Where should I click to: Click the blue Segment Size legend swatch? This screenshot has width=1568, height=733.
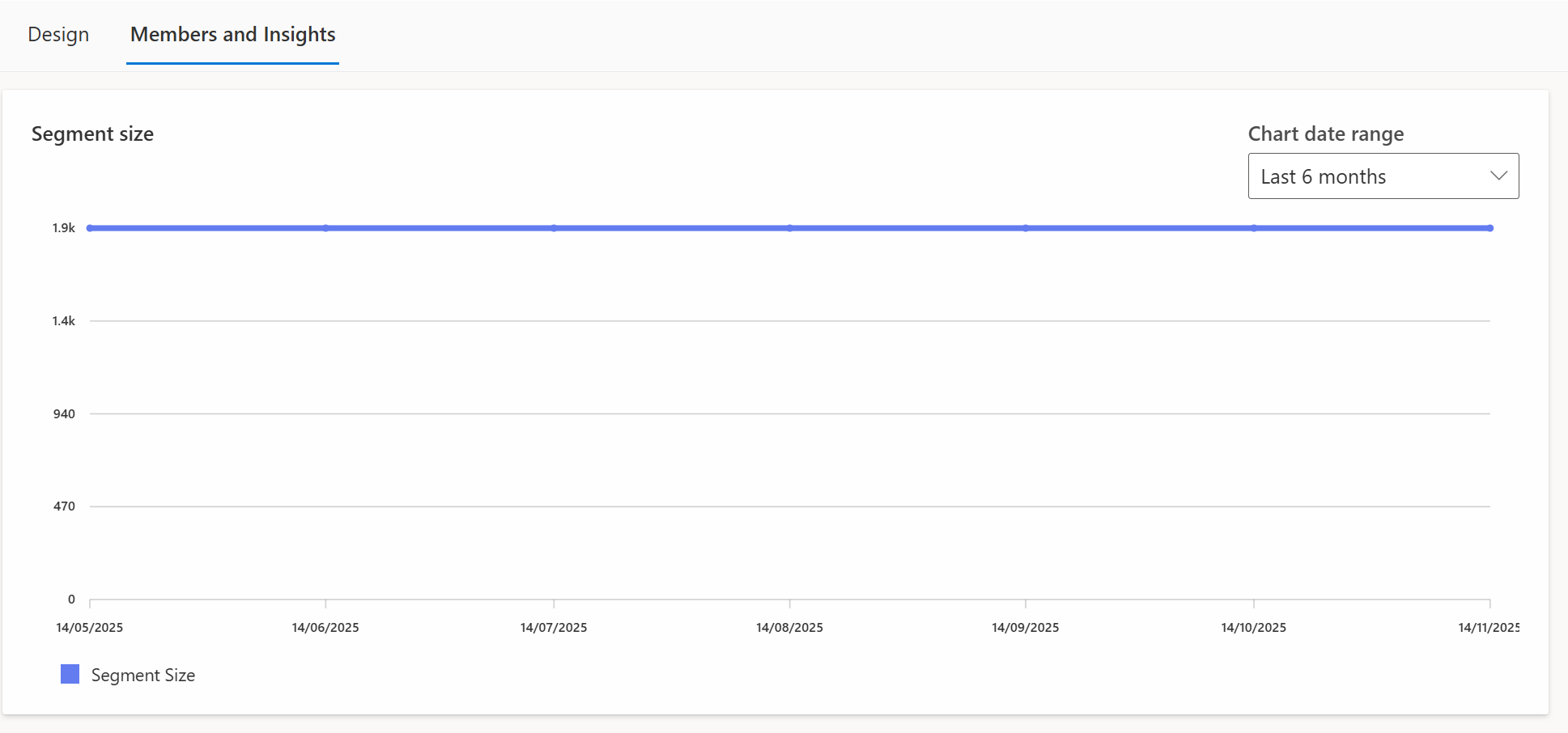[x=70, y=674]
